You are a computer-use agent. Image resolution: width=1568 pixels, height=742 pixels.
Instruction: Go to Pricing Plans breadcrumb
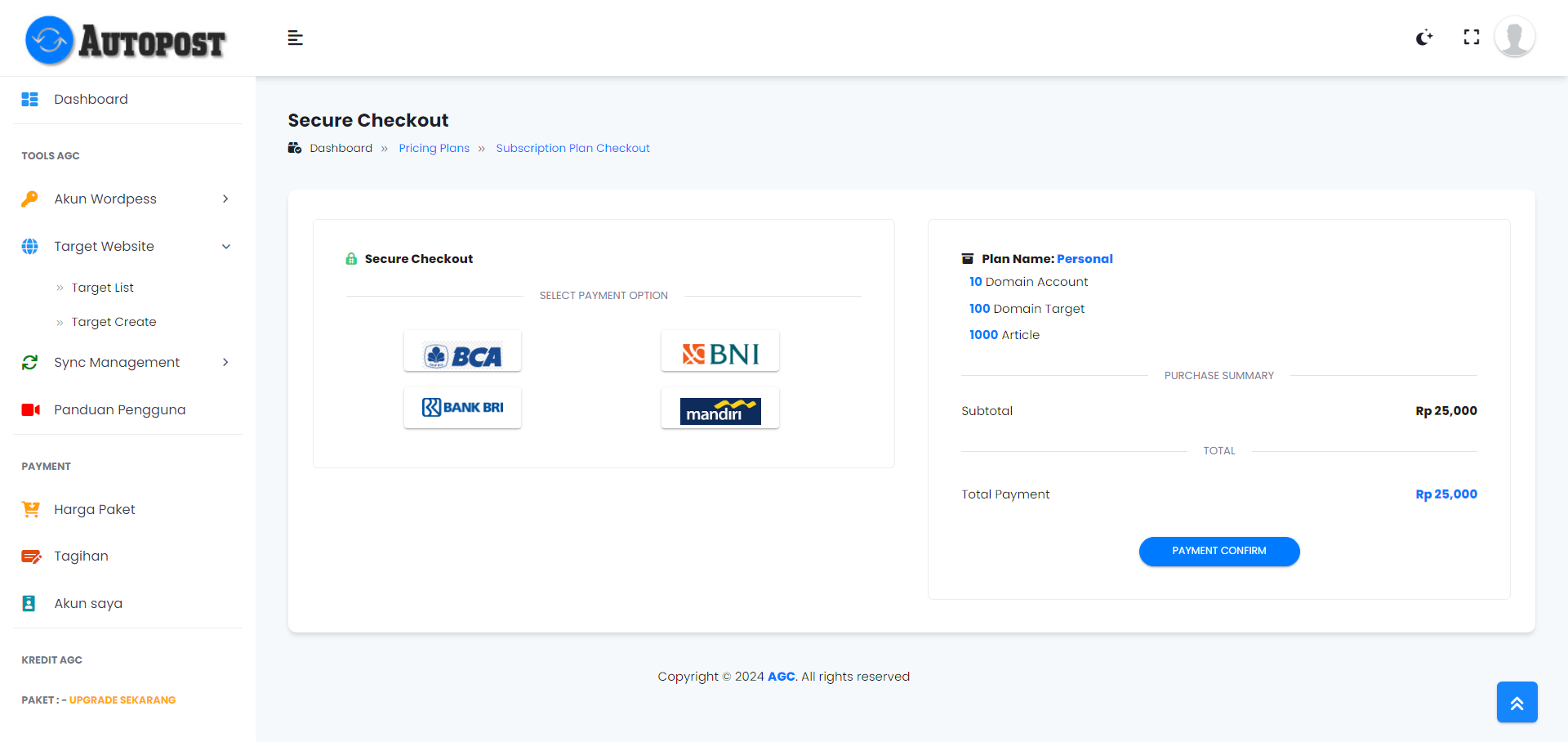pos(434,148)
